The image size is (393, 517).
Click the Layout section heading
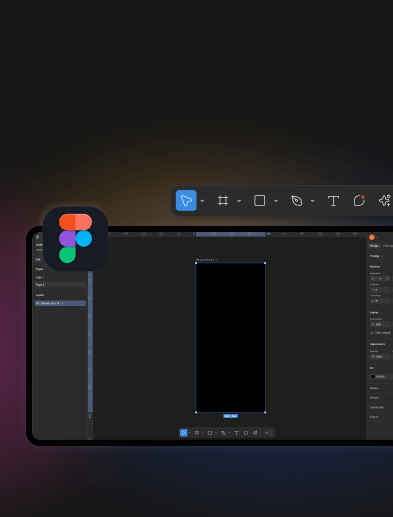(374, 313)
